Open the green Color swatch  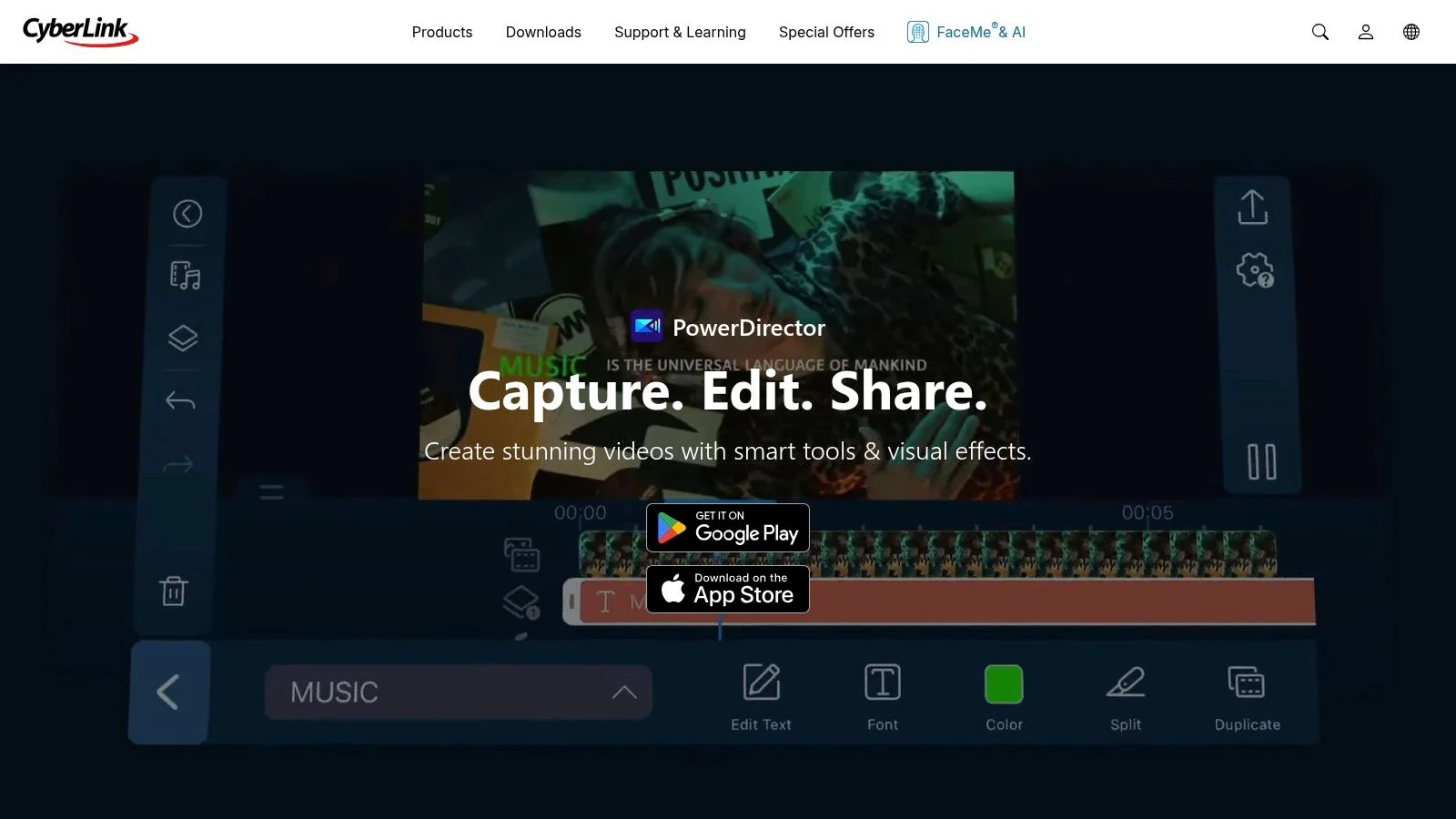tap(1004, 684)
